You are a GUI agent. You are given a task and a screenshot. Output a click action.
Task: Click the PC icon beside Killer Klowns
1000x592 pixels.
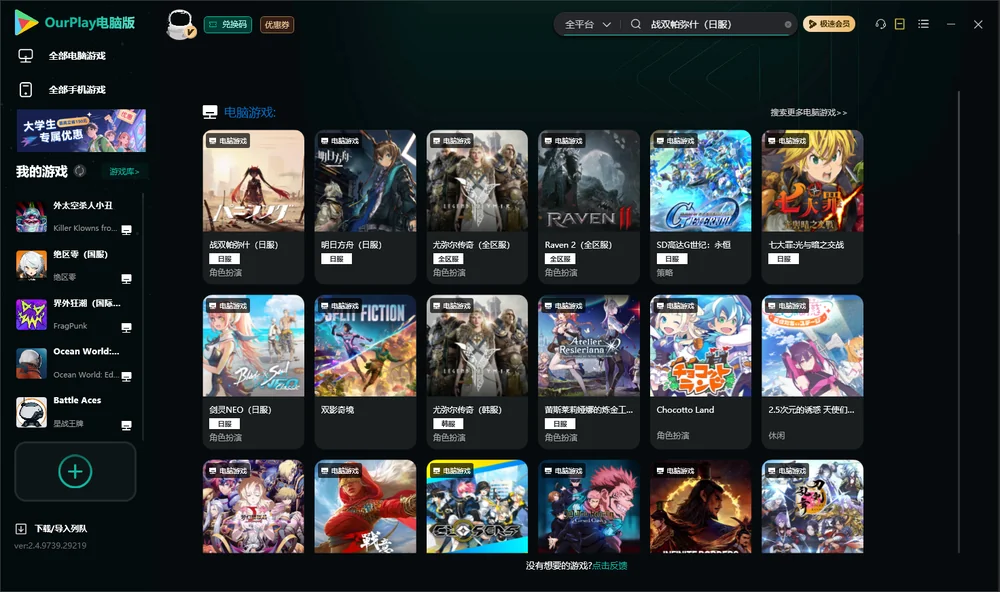(x=126, y=230)
